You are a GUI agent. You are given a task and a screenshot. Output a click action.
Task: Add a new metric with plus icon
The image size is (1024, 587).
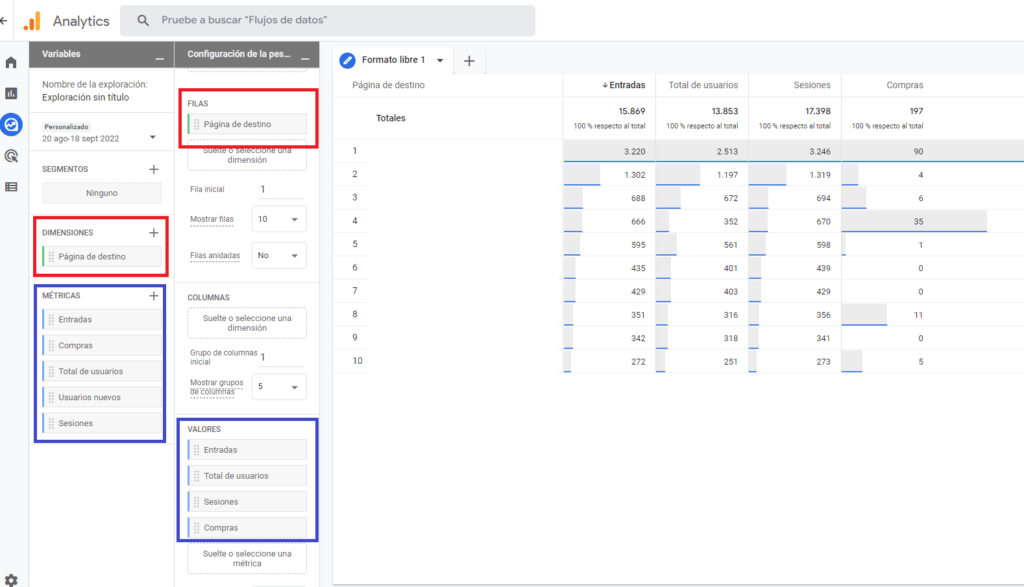[153, 296]
